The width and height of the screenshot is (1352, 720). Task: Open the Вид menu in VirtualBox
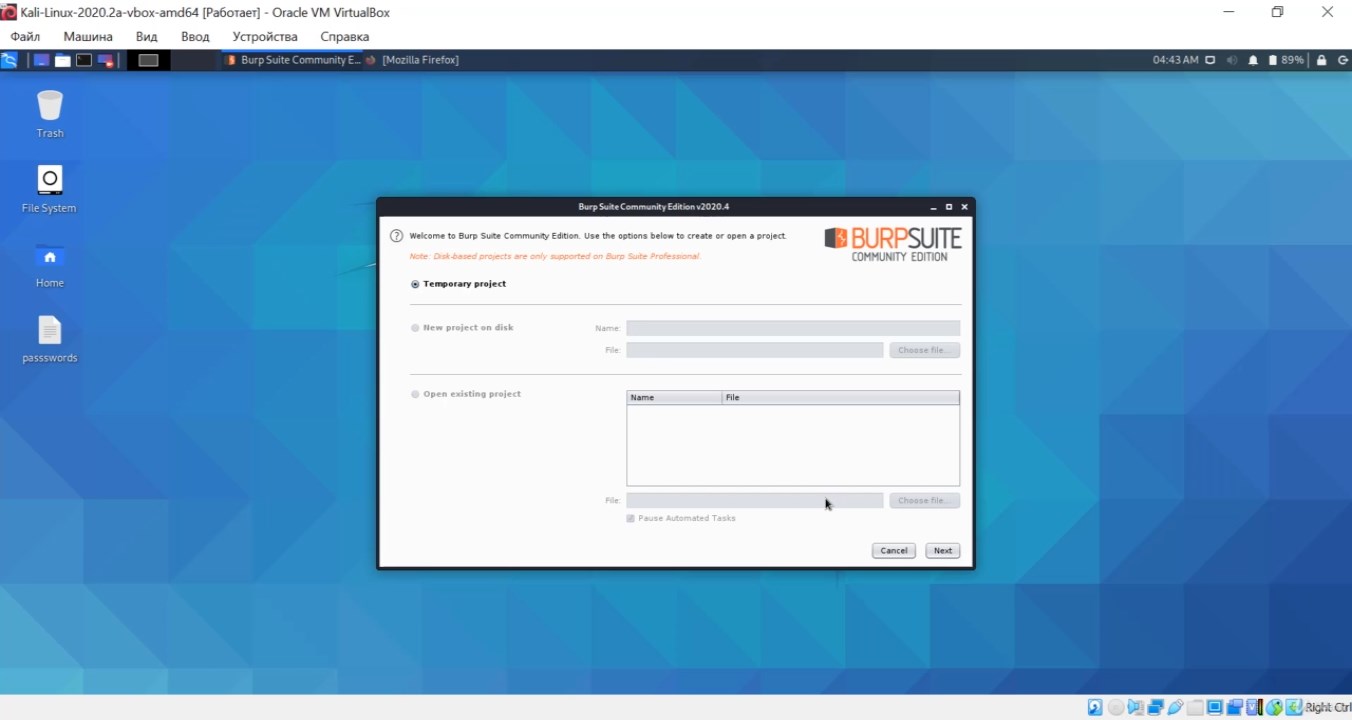pos(147,37)
